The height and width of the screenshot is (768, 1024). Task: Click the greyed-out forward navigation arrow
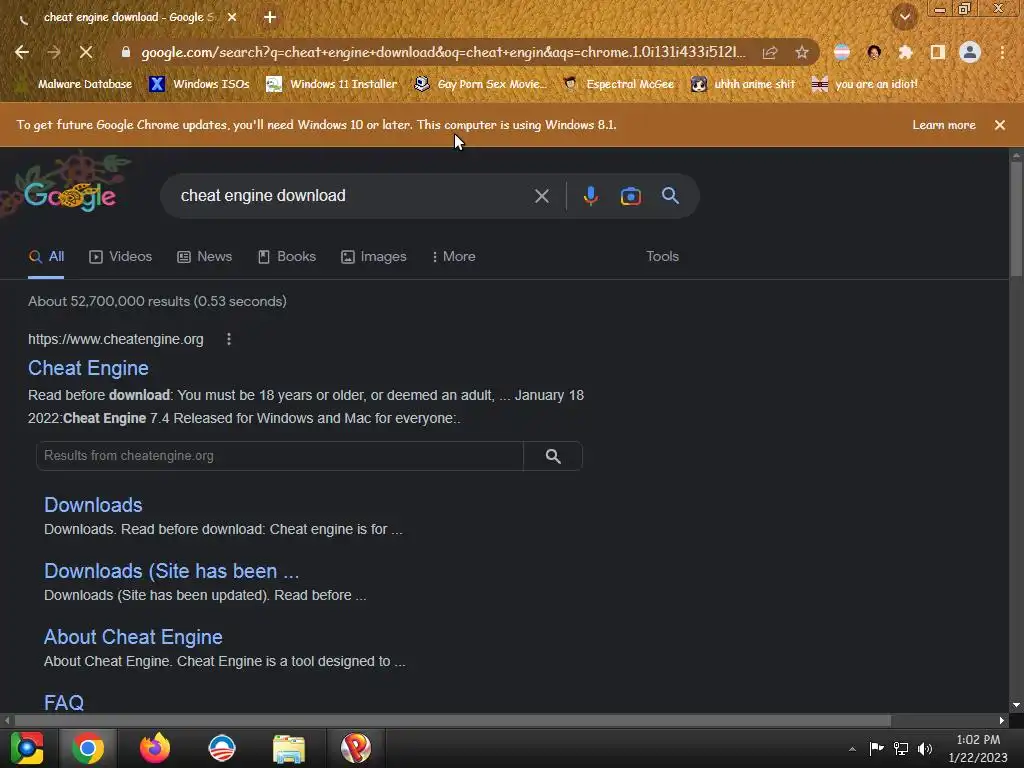[x=54, y=52]
